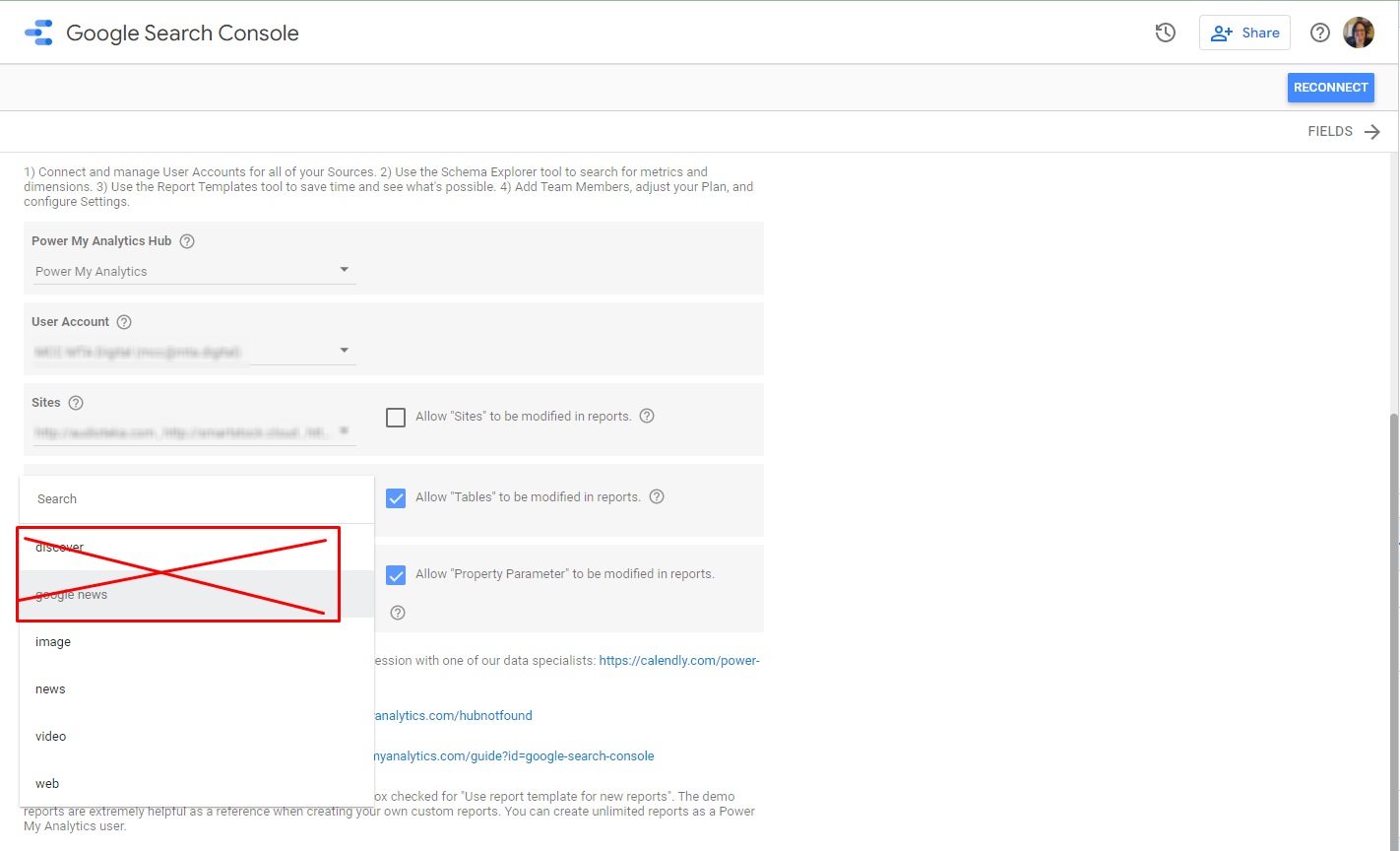
Task: Uncheck Allow "Tables" to be modified
Action: pos(396,497)
